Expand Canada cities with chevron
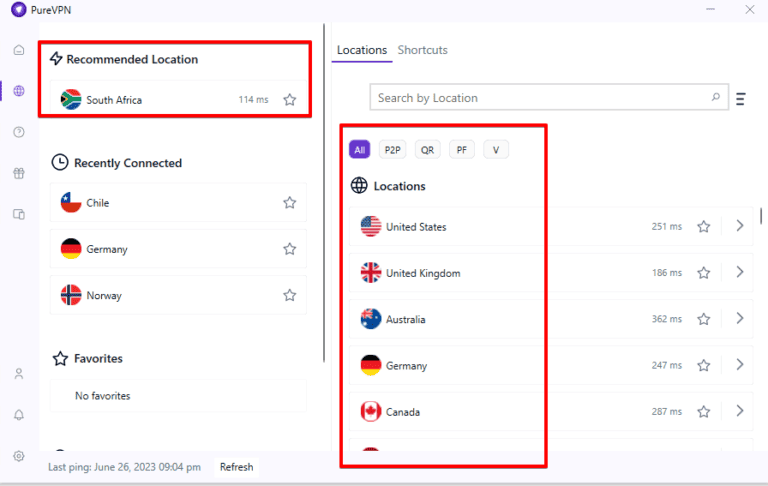Screen dimensions: 768x486 click(740, 411)
